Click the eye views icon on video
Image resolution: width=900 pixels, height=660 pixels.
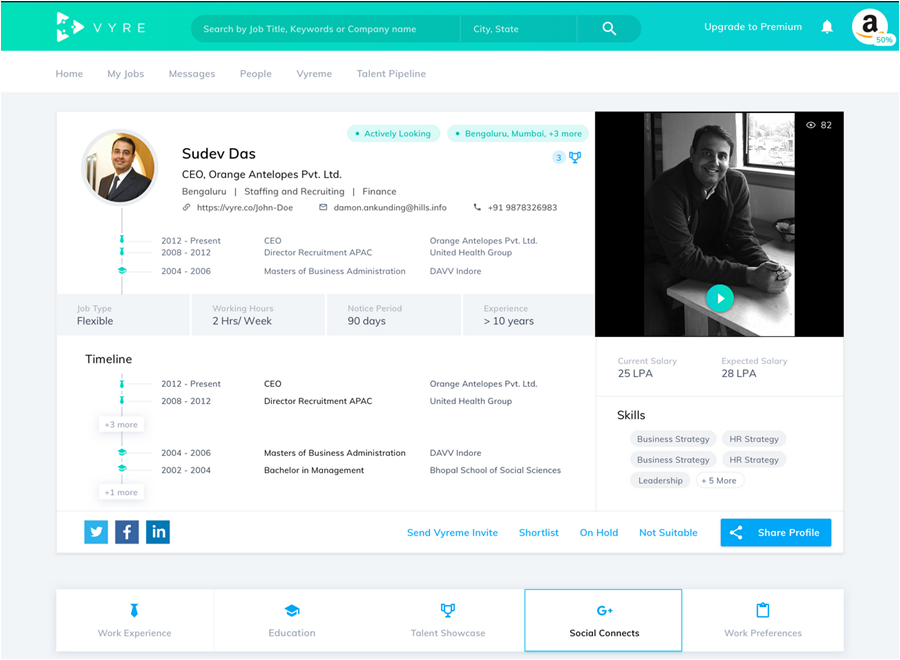(810, 125)
